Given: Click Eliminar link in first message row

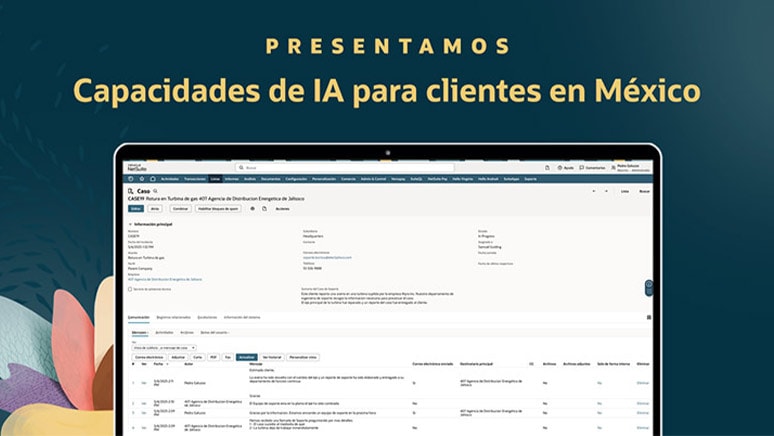Looking at the screenshot, I should point(643,383).
